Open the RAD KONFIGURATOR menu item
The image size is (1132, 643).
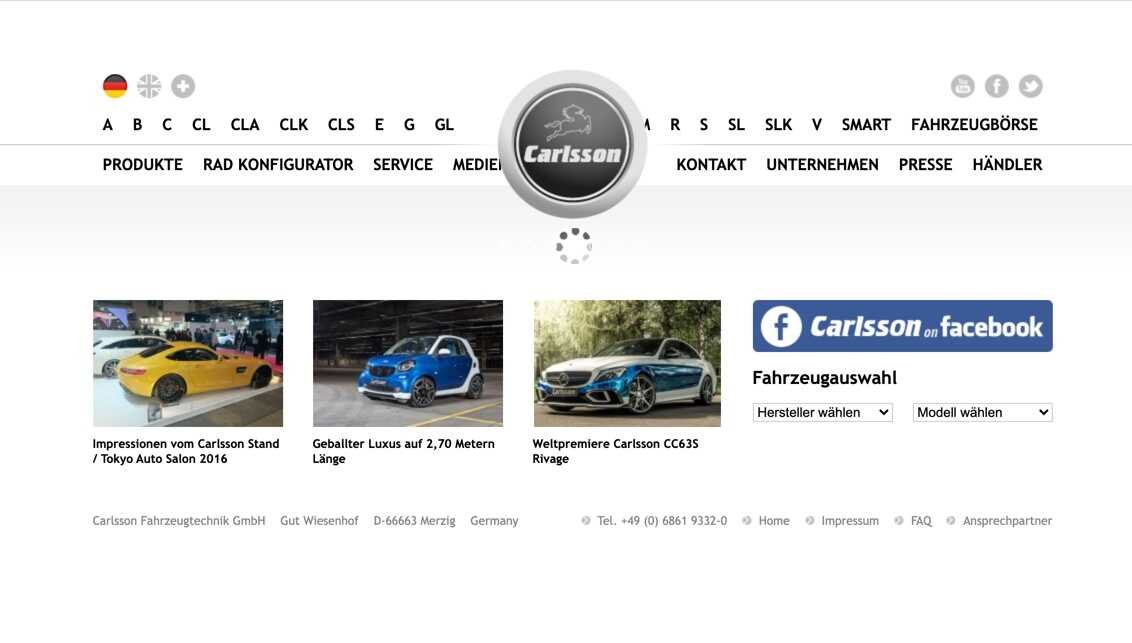278,165
